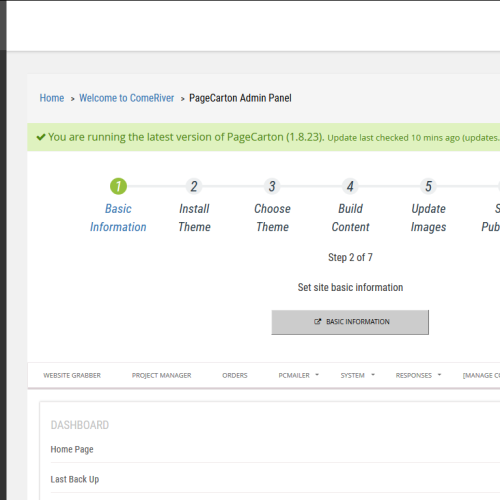Expand the RESPONSES dropdown menu
The width and height of the screenshot is (500, 500).
point(418,375)
